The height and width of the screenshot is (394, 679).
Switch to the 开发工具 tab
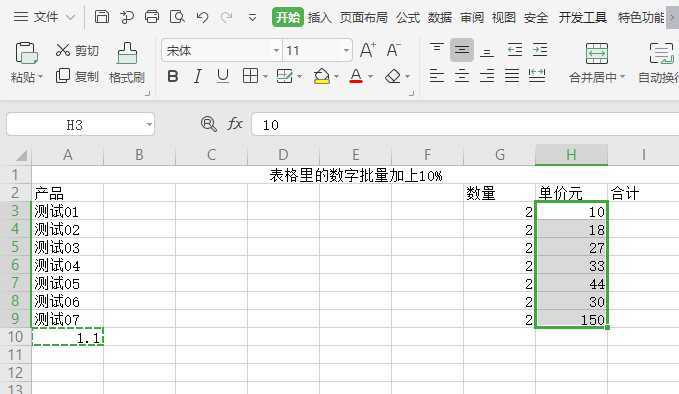point(582,18)
